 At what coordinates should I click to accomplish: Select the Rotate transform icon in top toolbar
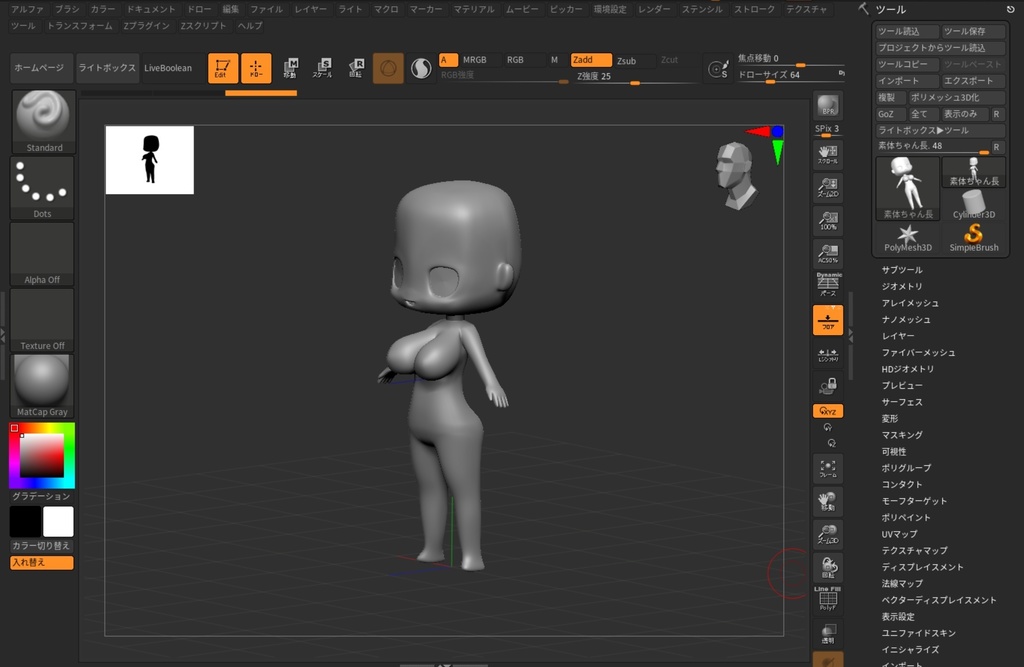[356, 68]
